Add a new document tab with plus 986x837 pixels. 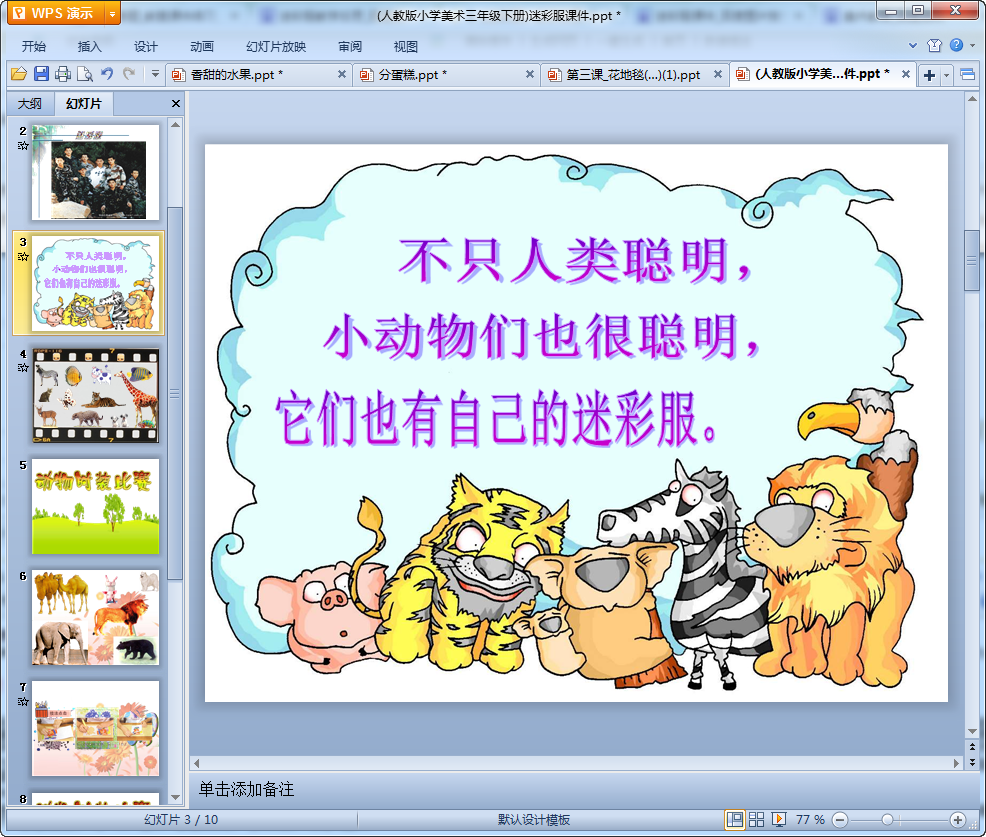click(929, 75)
